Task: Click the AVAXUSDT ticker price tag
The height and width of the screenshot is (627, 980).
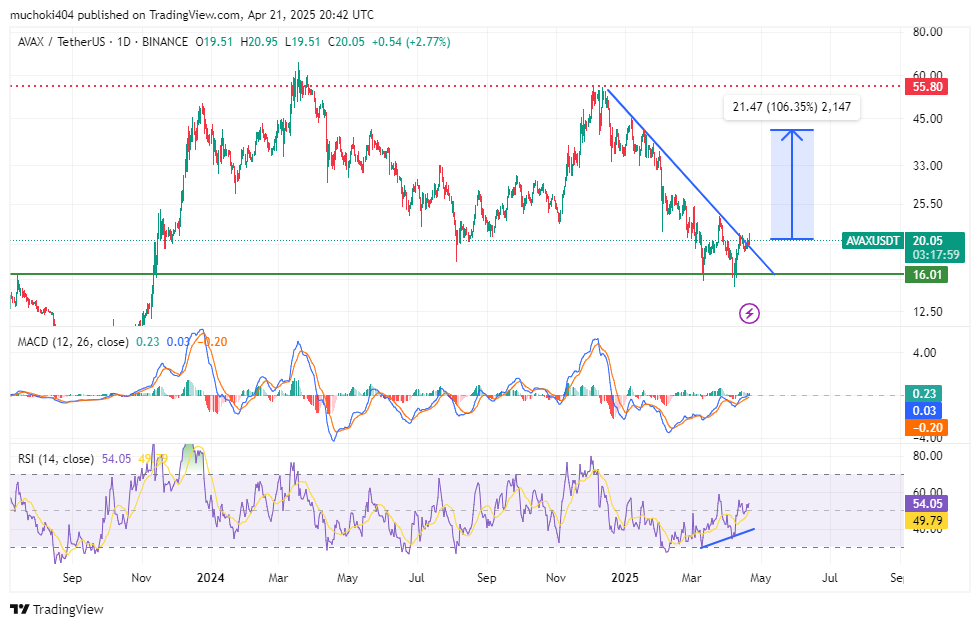Action: (x=872, y=241)
